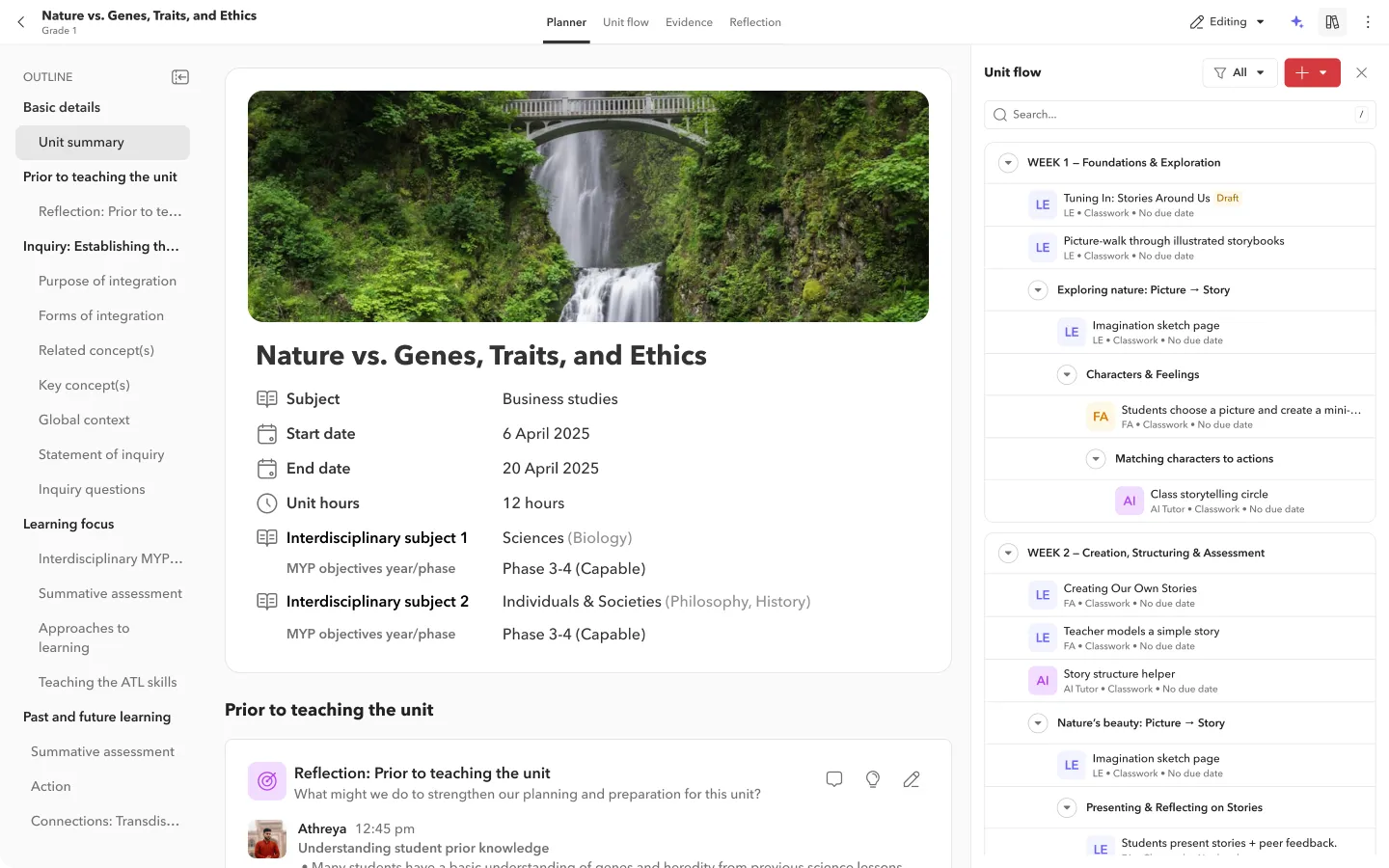Viewport: 1389px width, 868px height.
Task: Click the Subject field book icon
Action: pos(267,398)
